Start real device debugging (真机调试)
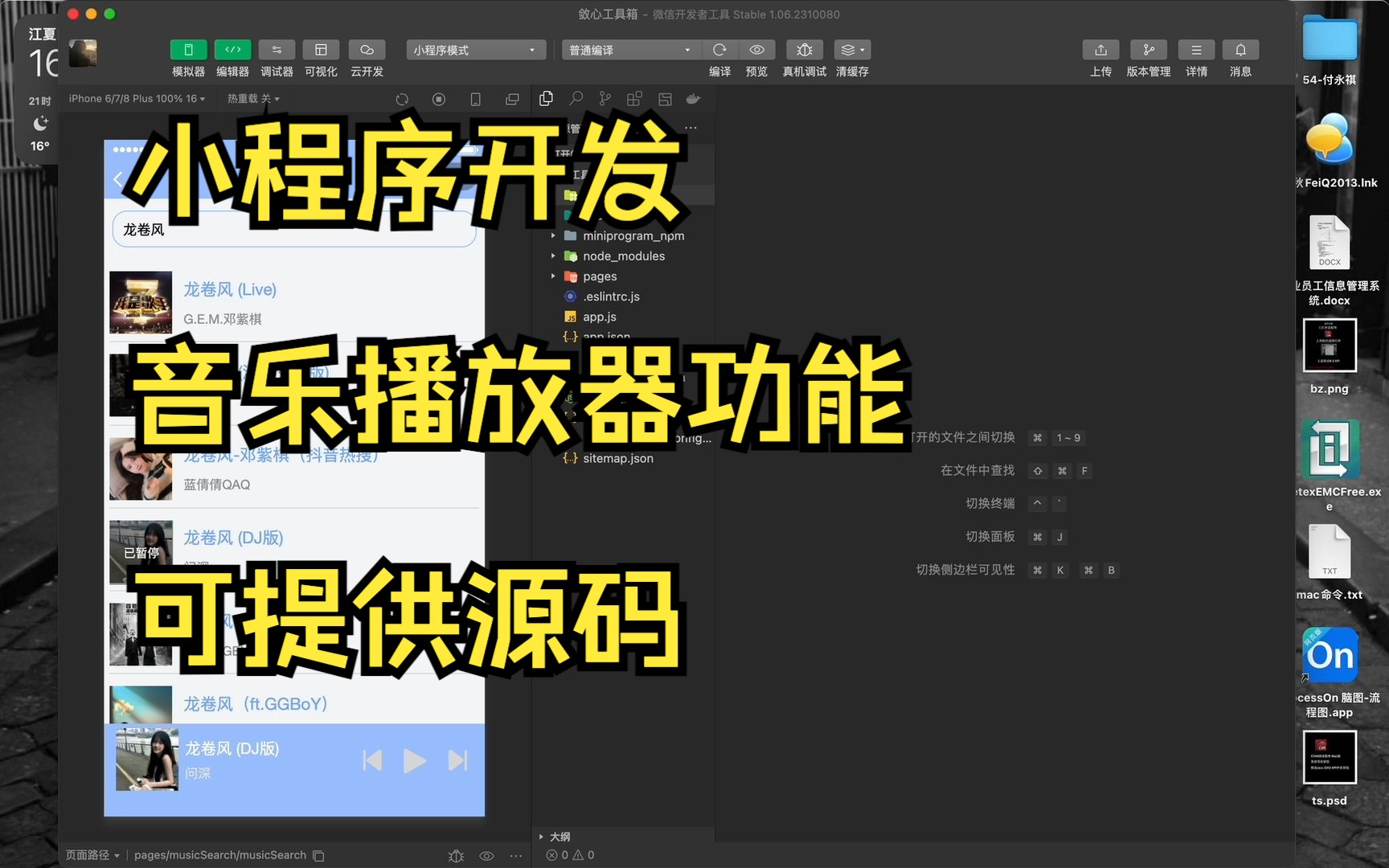This screenshot has width=1389, height=868. click(x=804, y=50)
